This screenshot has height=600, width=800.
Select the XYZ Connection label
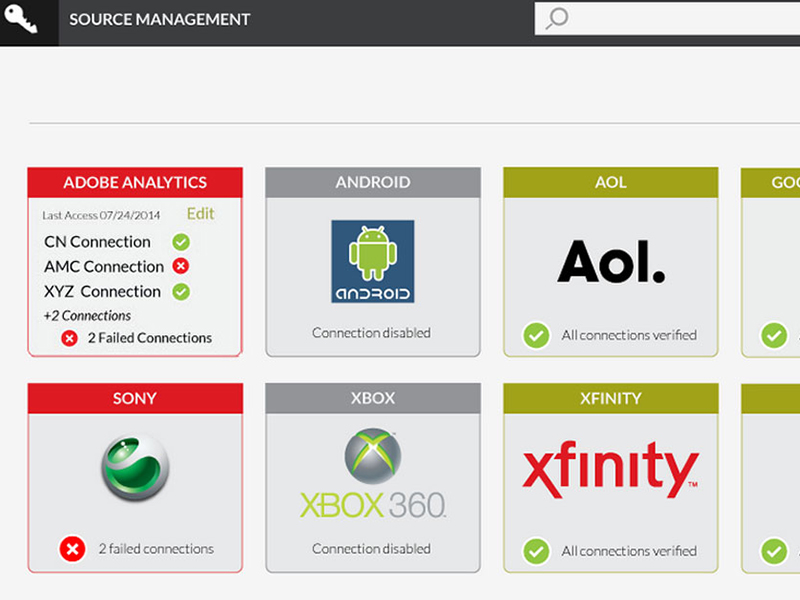tap(103, 291)
